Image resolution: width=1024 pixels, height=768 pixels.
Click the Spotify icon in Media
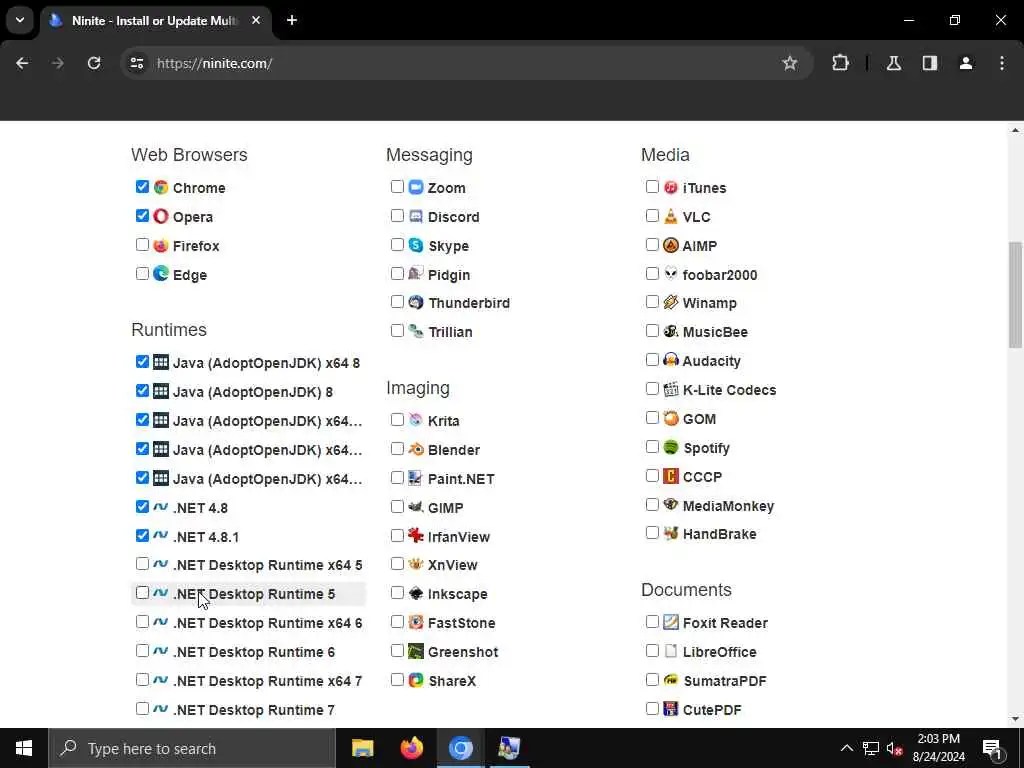[x=671, y=447]
